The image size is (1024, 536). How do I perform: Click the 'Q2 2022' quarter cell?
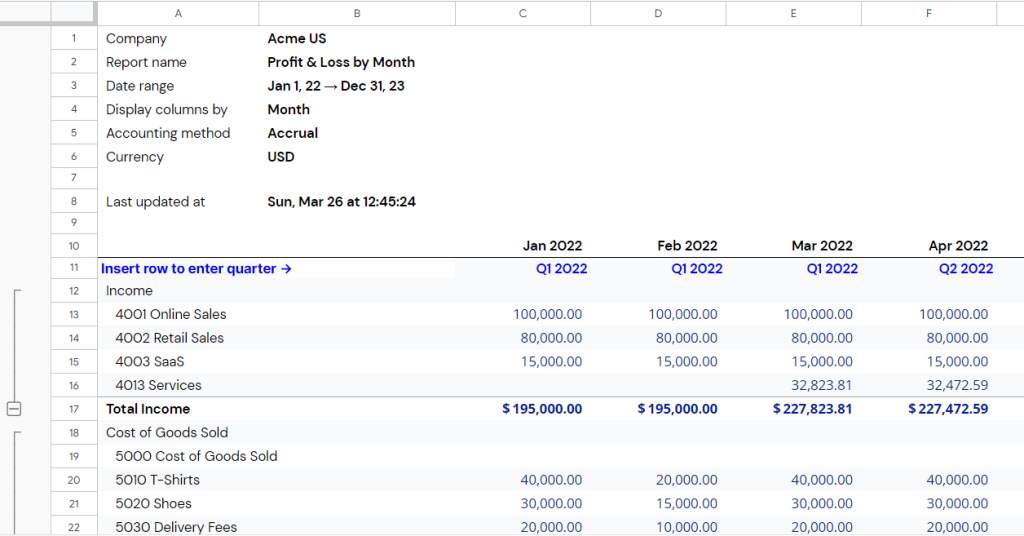(x=929, y=268)
